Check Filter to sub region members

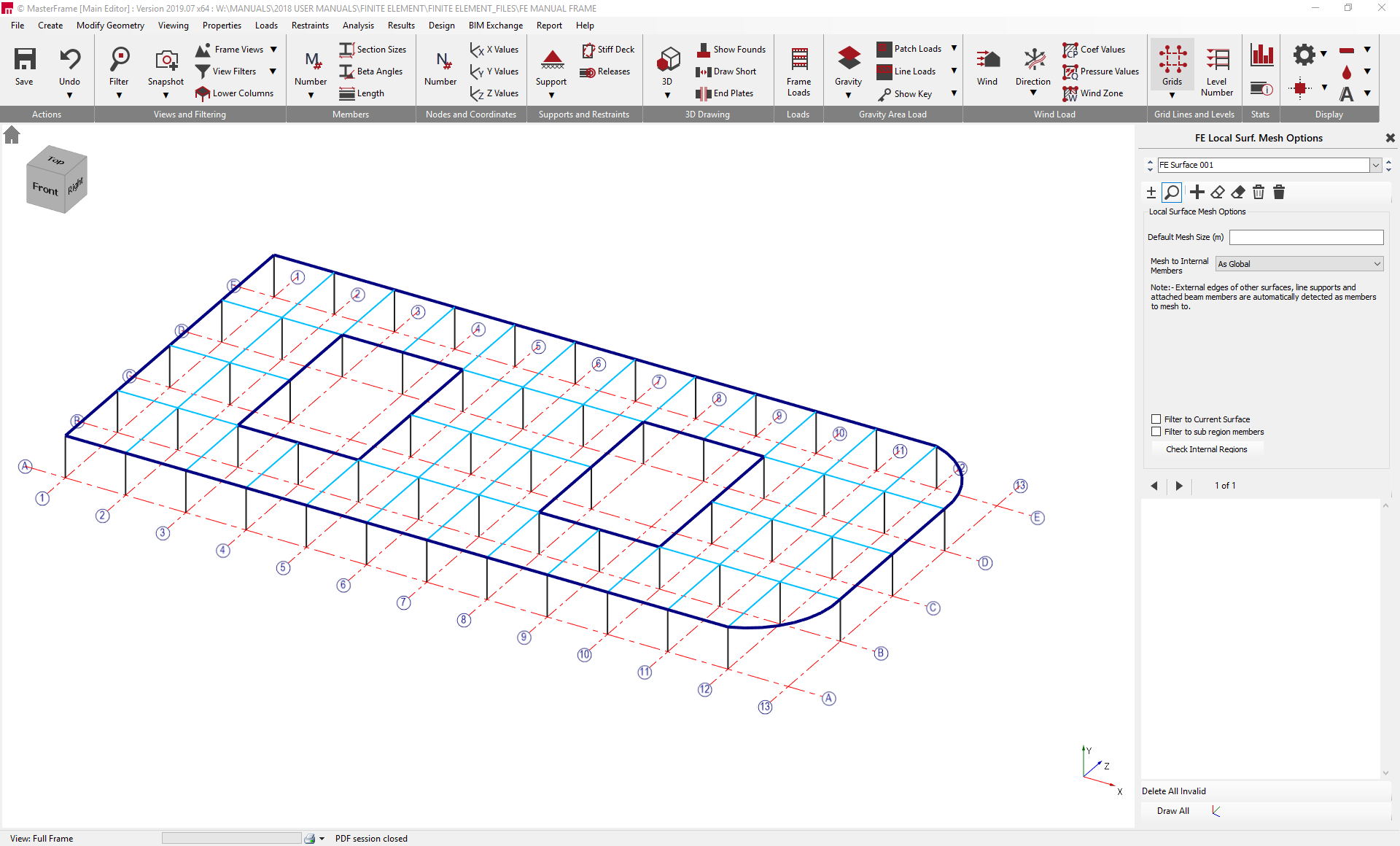tap(1156, 431)
